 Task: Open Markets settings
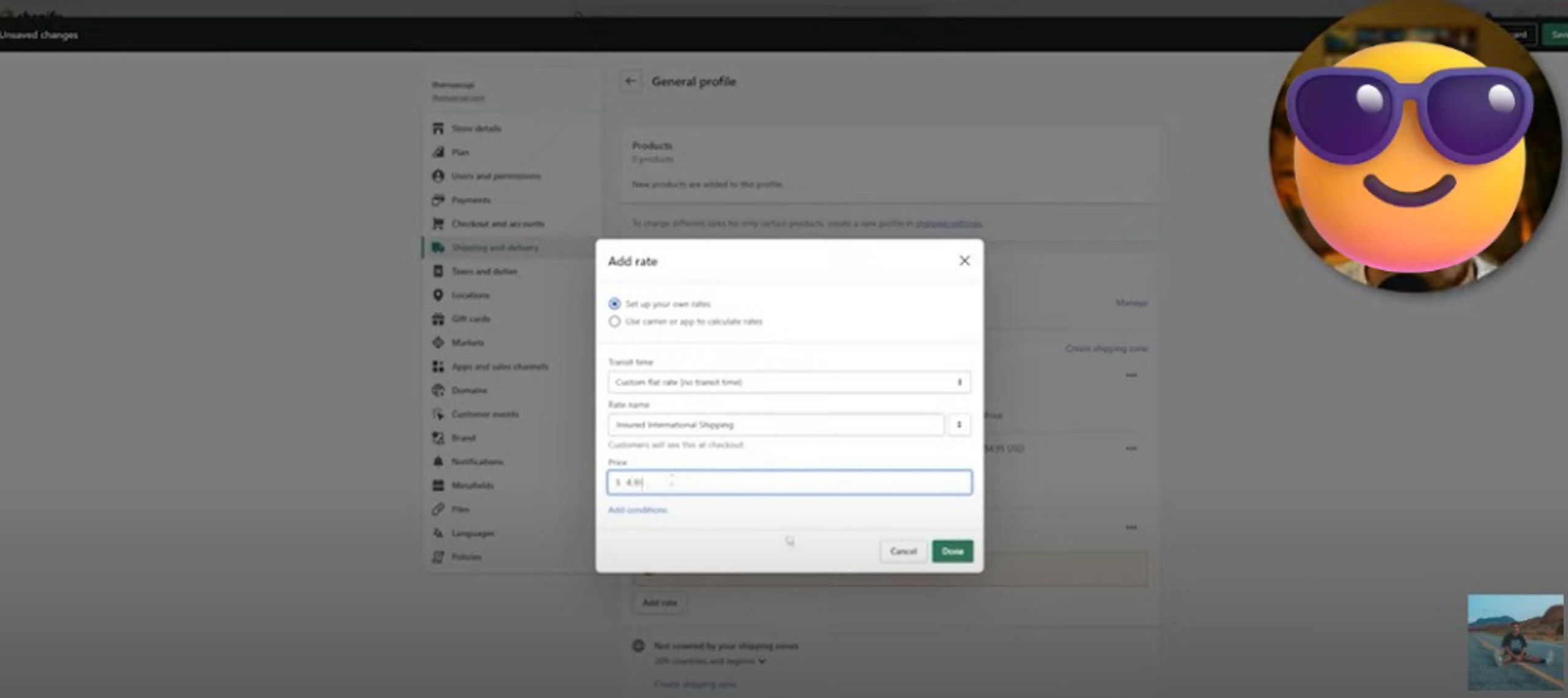[468, 343]
